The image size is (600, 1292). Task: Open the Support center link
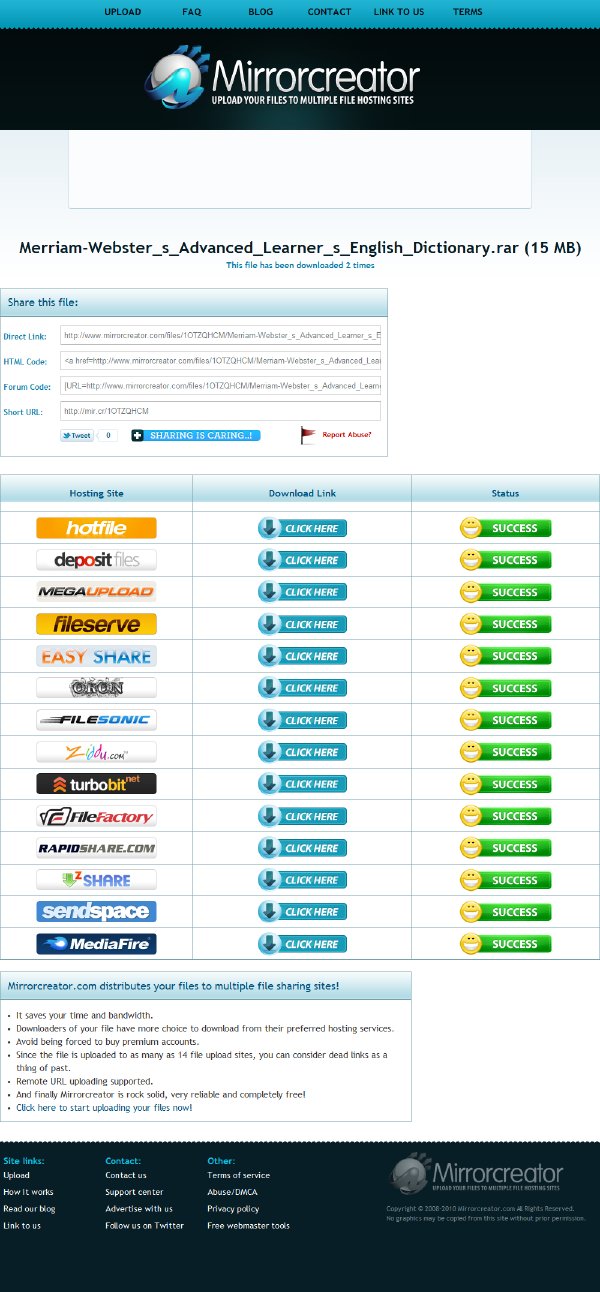coord(134,1192)
